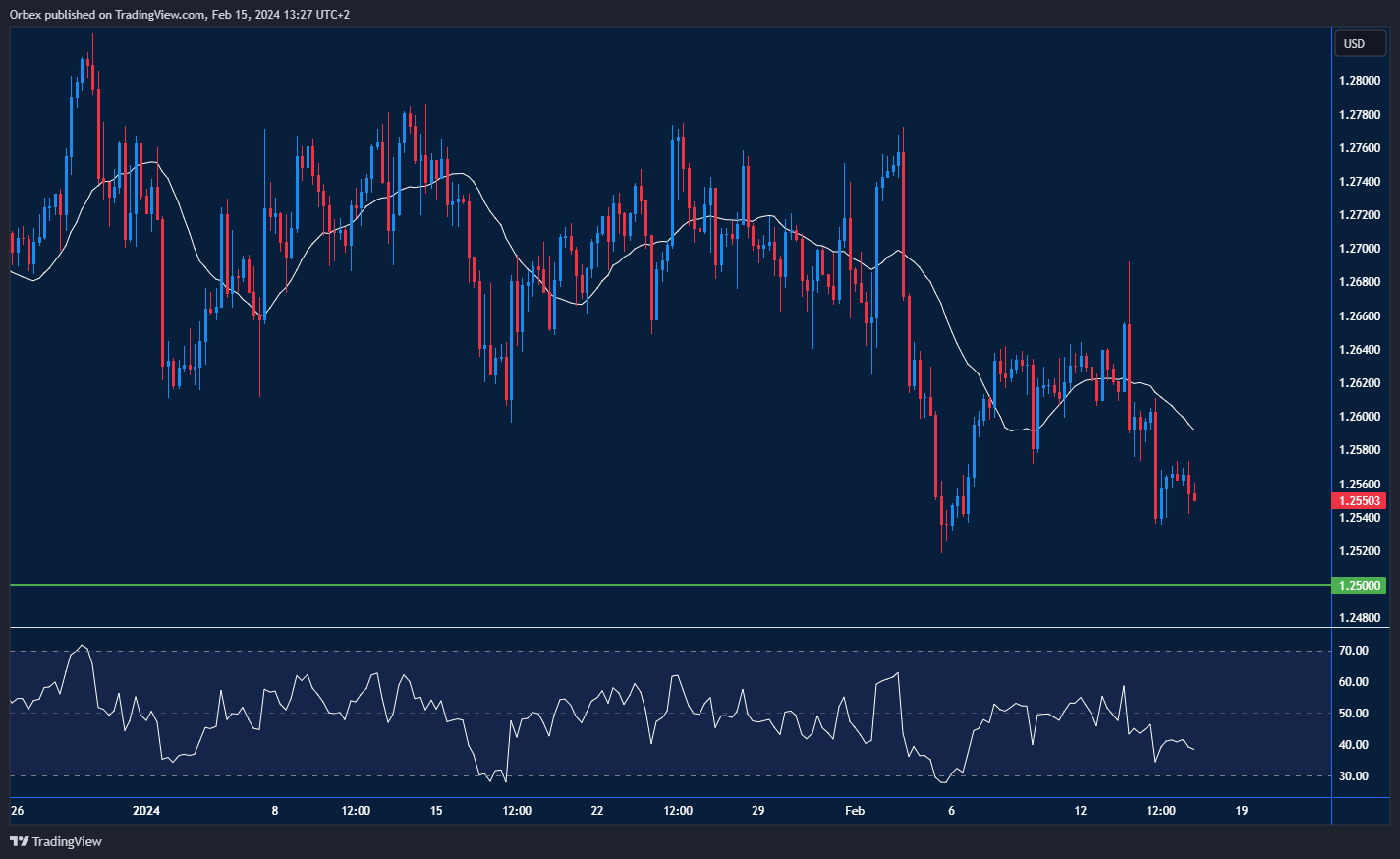Image resolution: width=1400 pixels, height=859 pixels.
Task: Select the green horizontal support line at 1.25000
Action: 589,585
